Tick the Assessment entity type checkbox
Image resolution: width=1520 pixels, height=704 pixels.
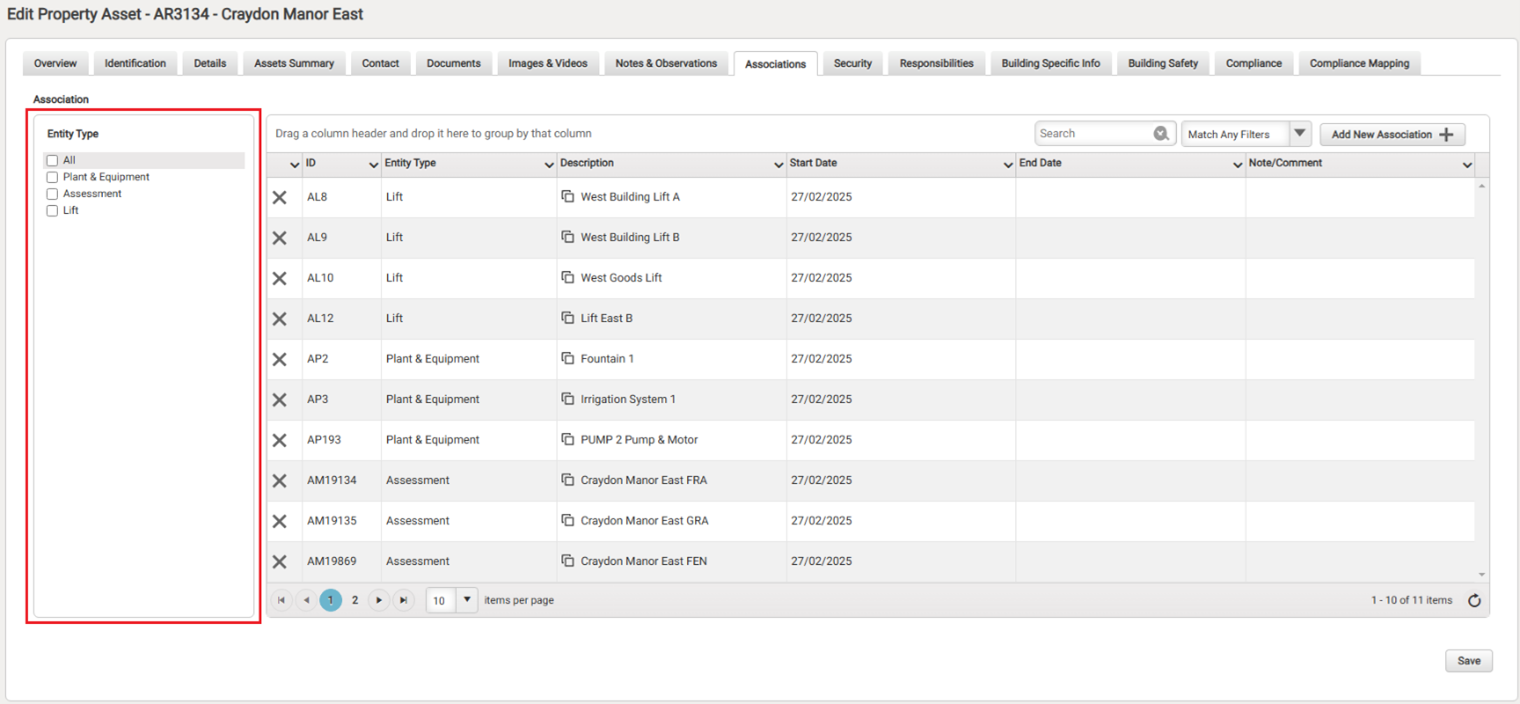tap(52, 194)
